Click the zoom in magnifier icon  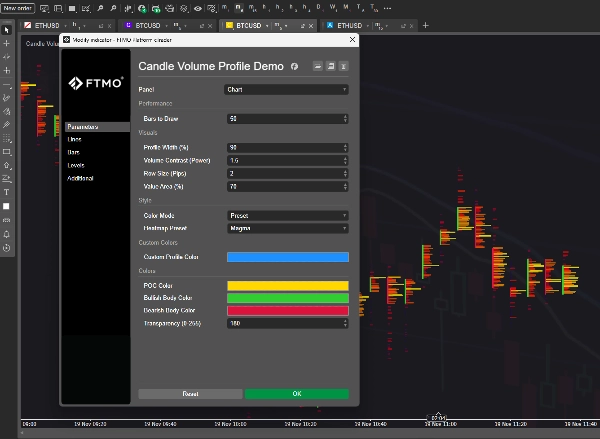tap(100, 8)
